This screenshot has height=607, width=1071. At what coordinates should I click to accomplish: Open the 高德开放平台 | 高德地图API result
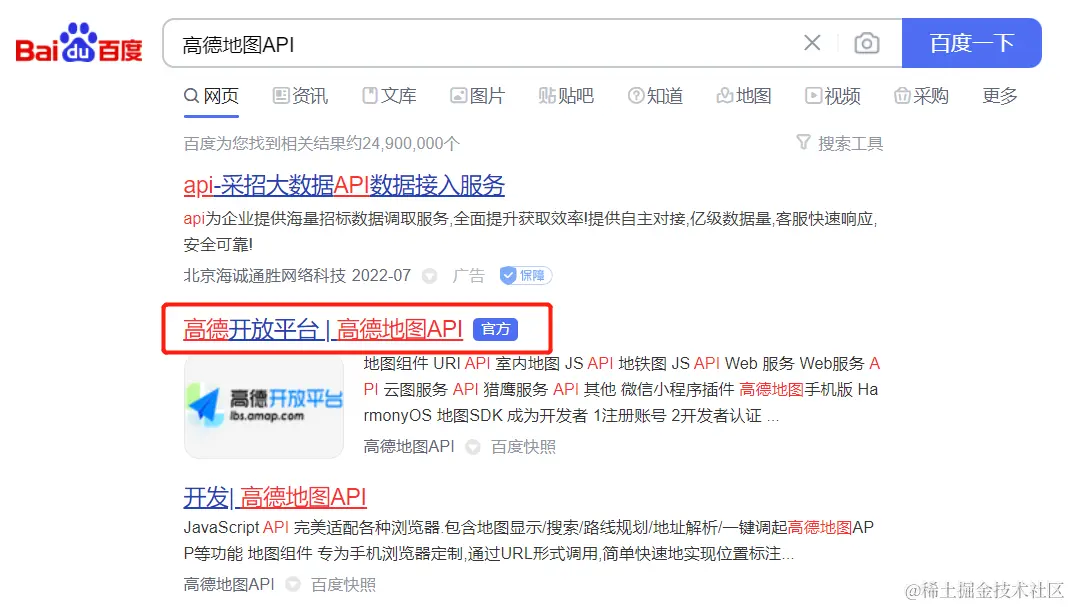coord(322,329)
